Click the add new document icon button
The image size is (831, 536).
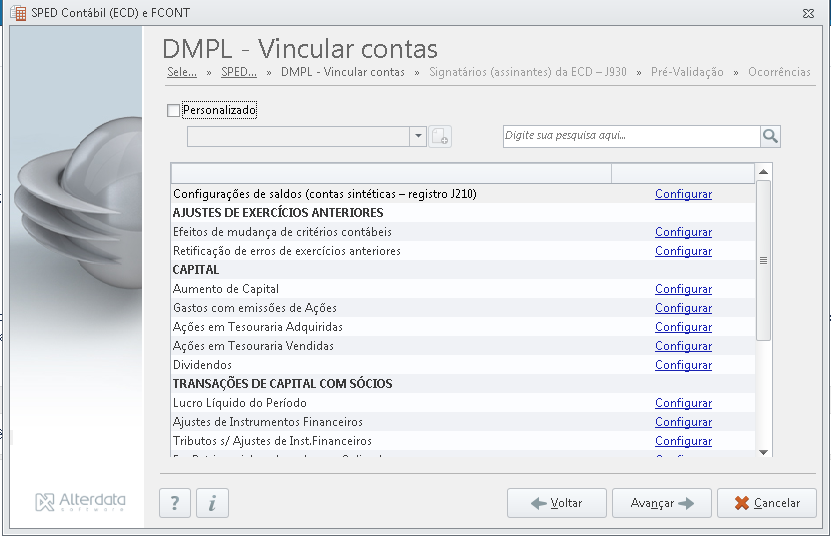click(x=440, y=136)
